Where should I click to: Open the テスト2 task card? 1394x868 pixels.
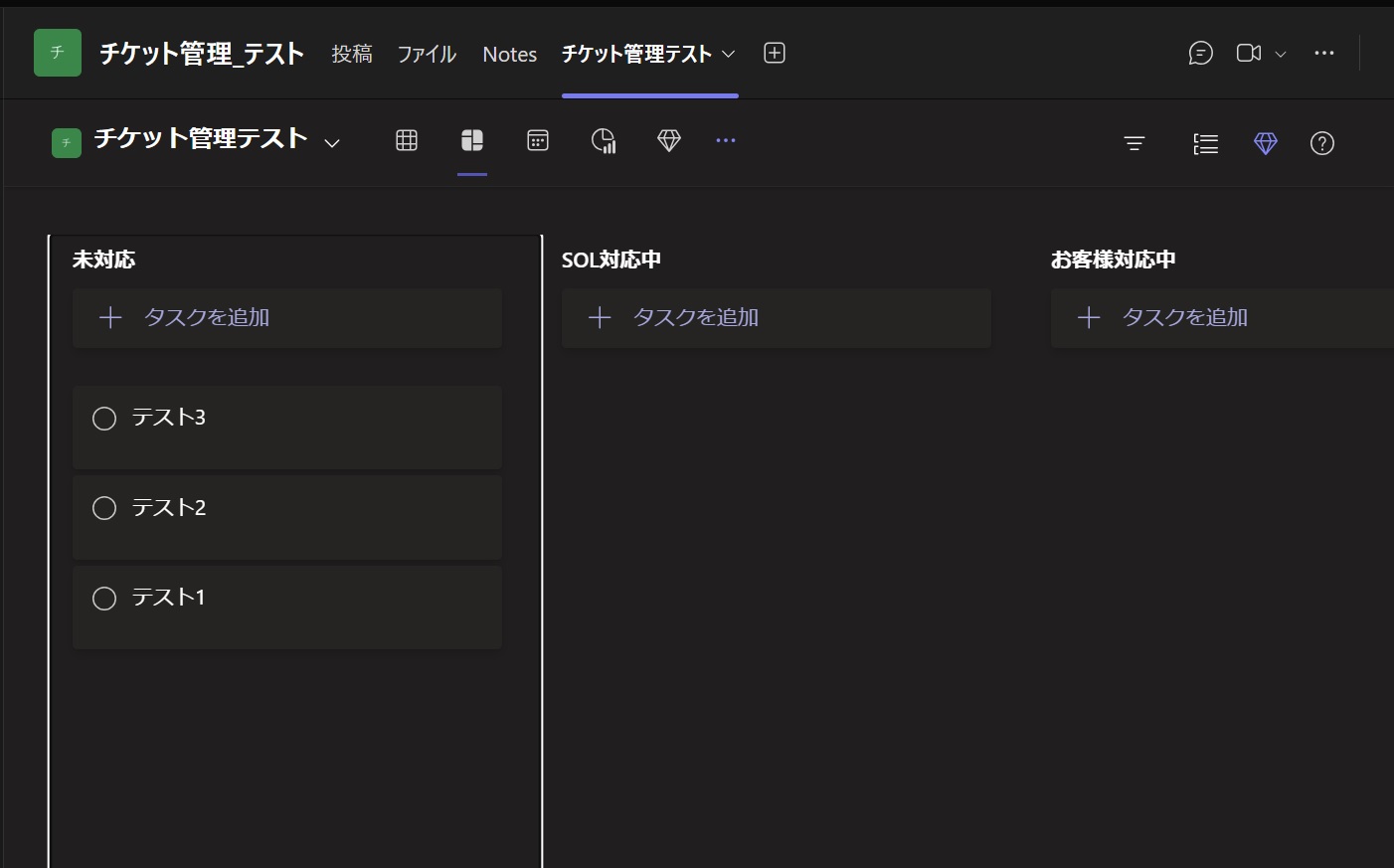tap(287, 517)
